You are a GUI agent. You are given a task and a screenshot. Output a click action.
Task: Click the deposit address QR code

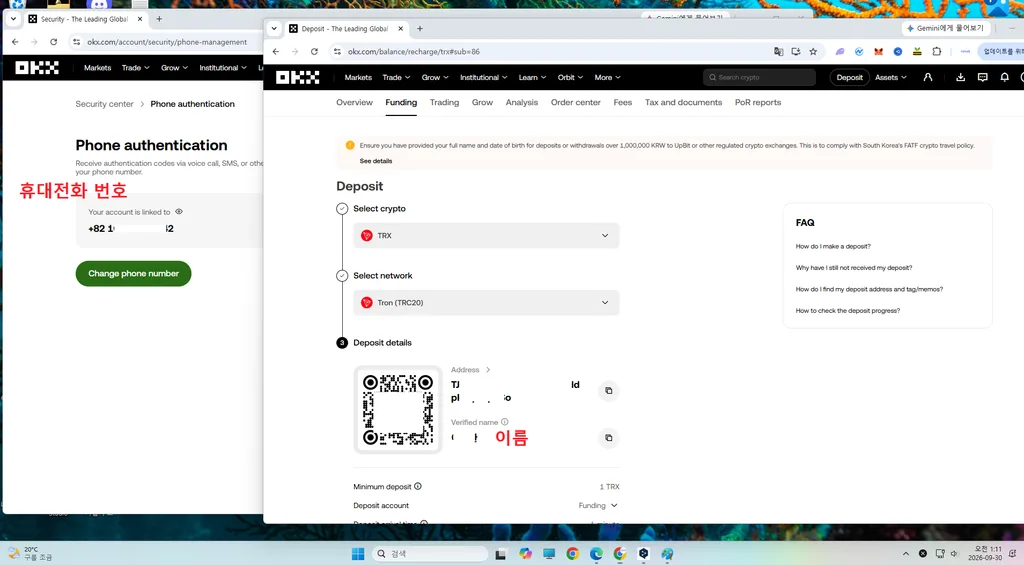[x=398, y=410]
